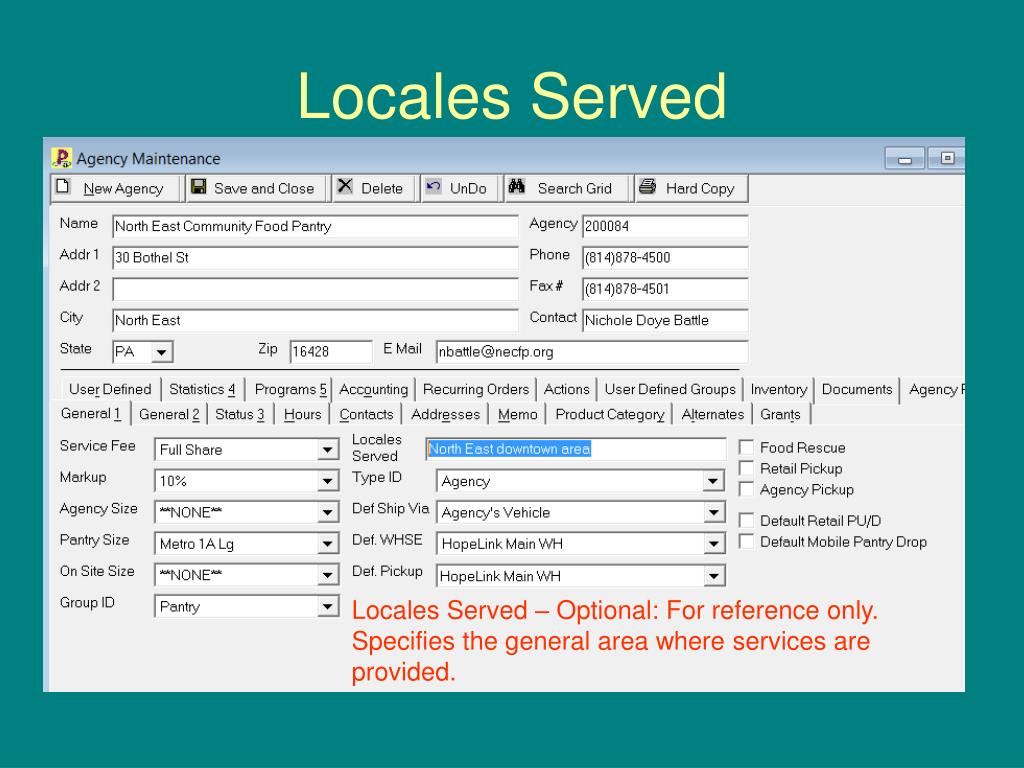Viewport: 1024px width, 768px height.
Task: Open the Def Ship Via dropdown
Action: click(x=713, y=513)
